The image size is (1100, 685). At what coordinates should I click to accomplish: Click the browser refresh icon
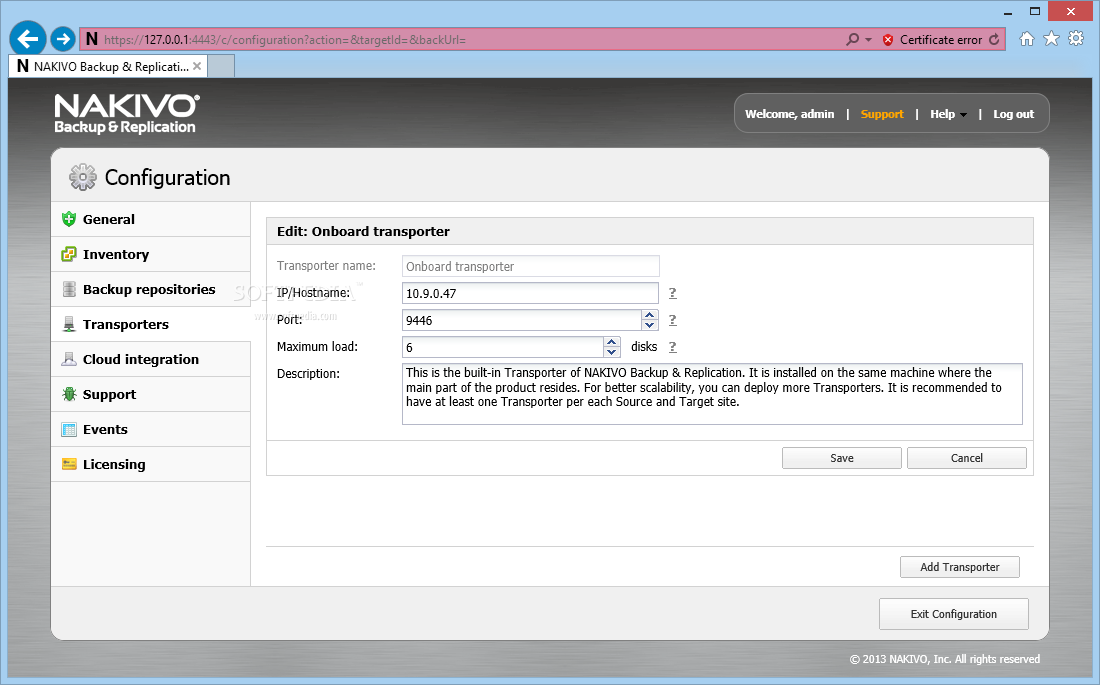pos(994,39)
